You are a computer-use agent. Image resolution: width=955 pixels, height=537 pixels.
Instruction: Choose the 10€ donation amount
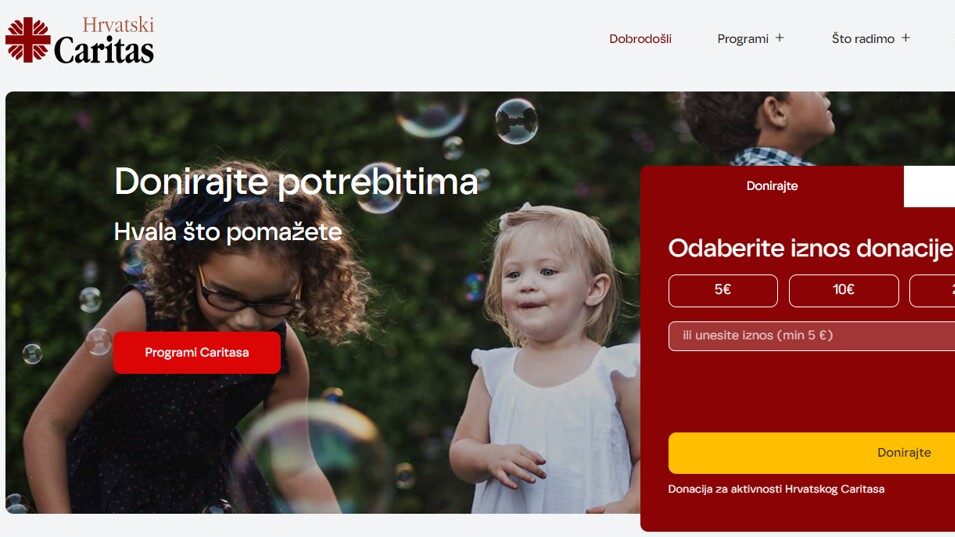tap(844, 290)
